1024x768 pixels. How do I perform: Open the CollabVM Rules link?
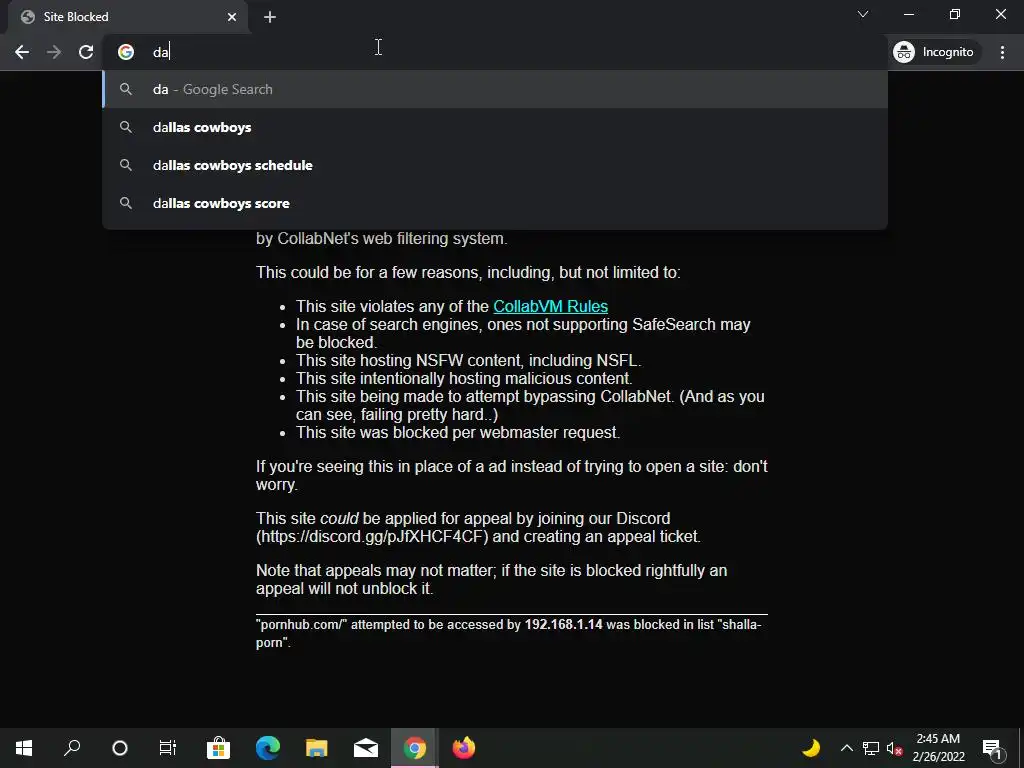(550, 306)
